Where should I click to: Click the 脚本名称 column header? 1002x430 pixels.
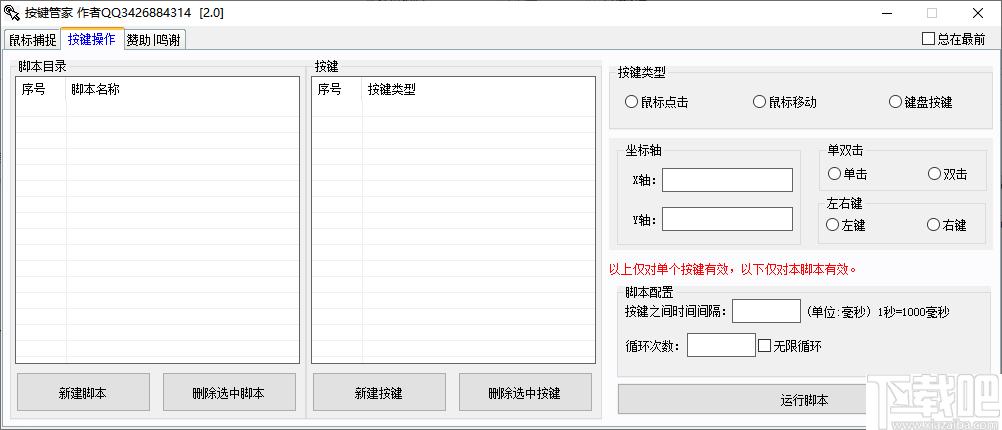point(182,89)
